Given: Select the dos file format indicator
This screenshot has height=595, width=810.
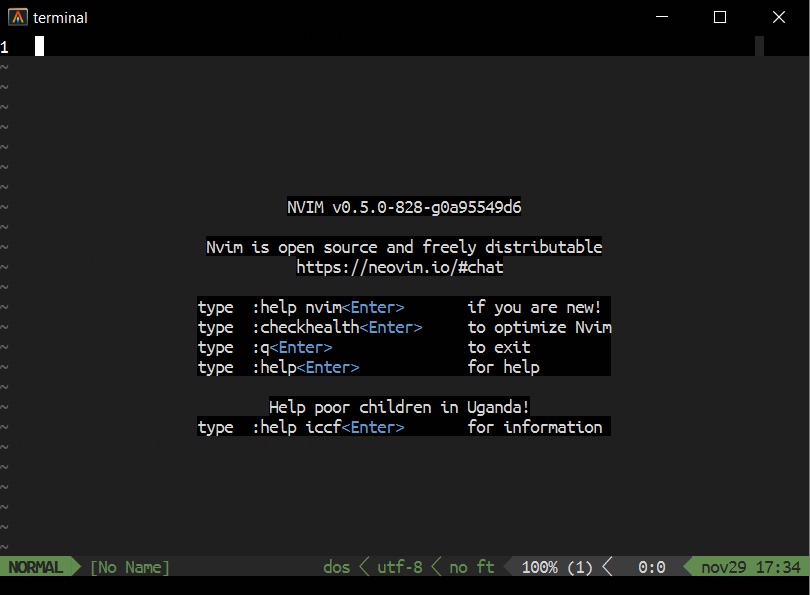Looking at the screenshot, I should tap(336, 566).
